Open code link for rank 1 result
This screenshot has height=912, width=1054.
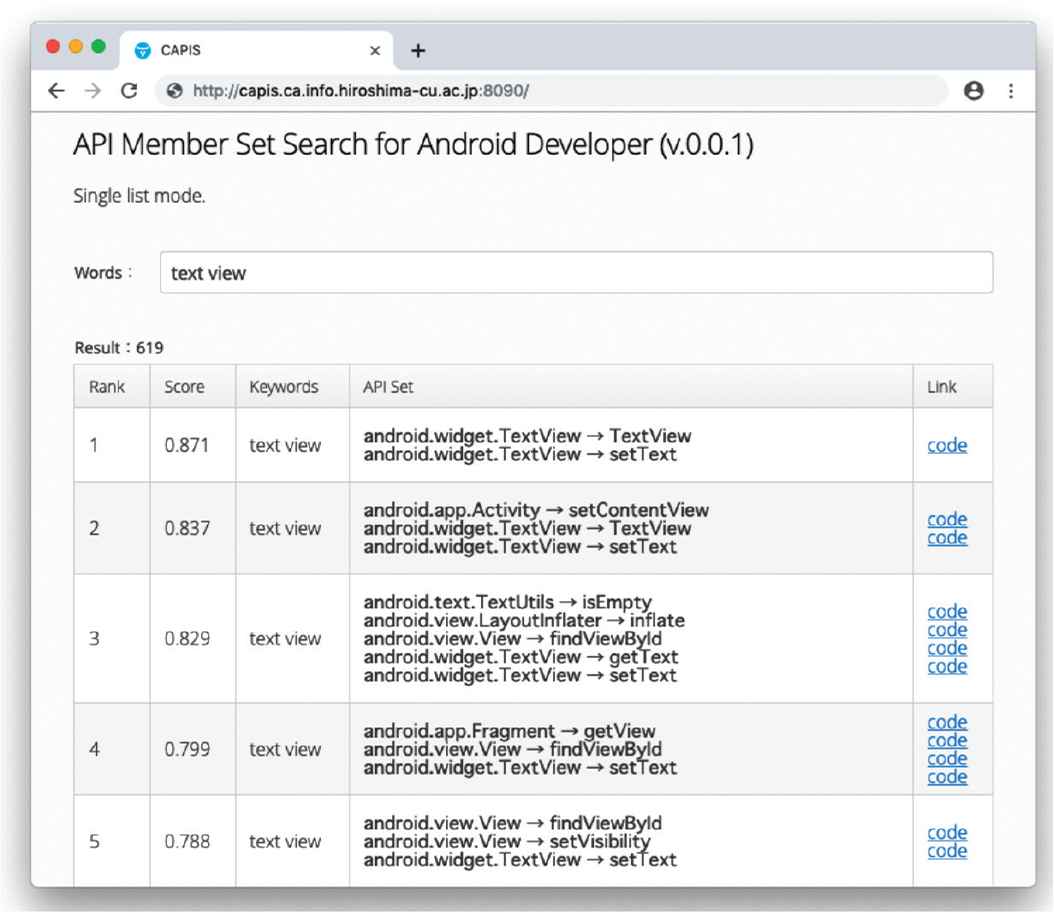(947, 446)
